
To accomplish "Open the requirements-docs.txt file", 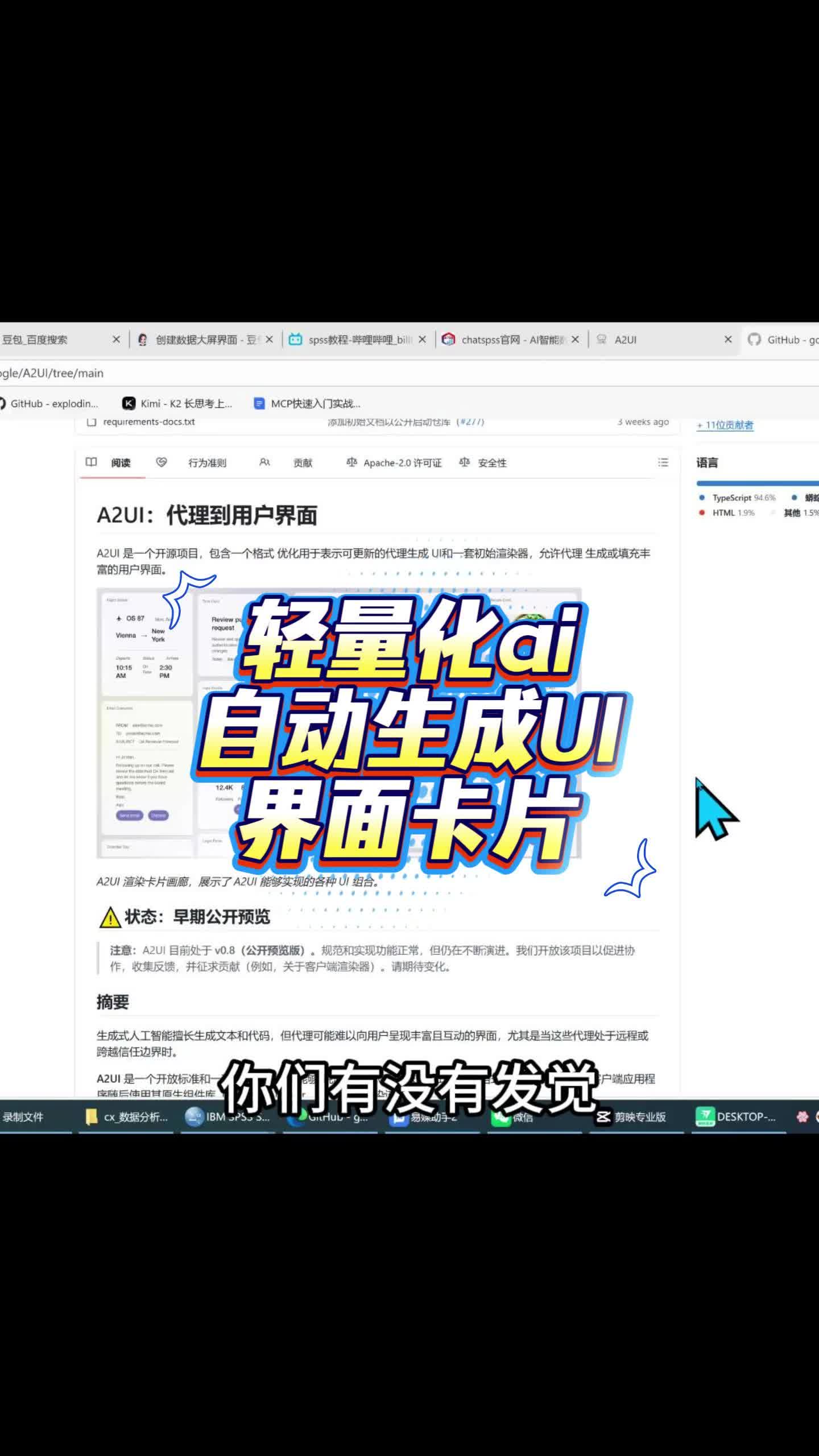I will 149,422.
